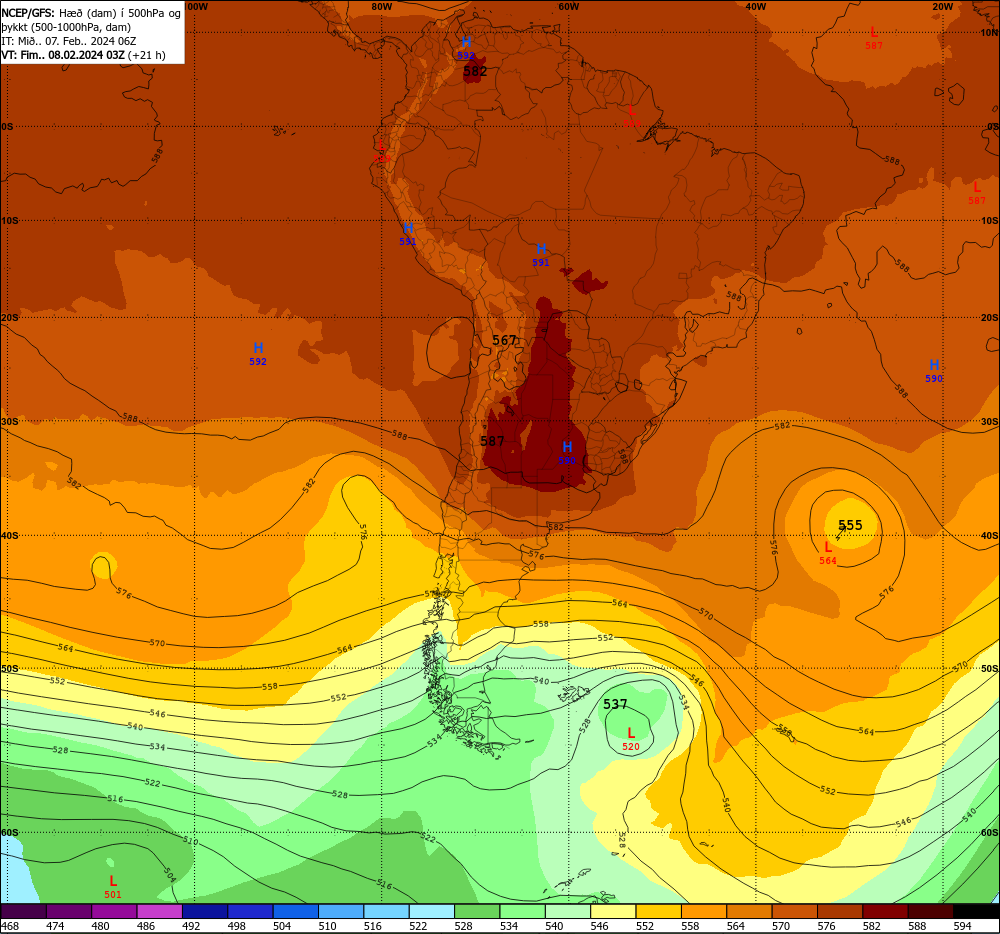The image size is (1000, 934).
Task: Click the 'L 564' low marker in the Atlantic
Action: pos(828,553)
